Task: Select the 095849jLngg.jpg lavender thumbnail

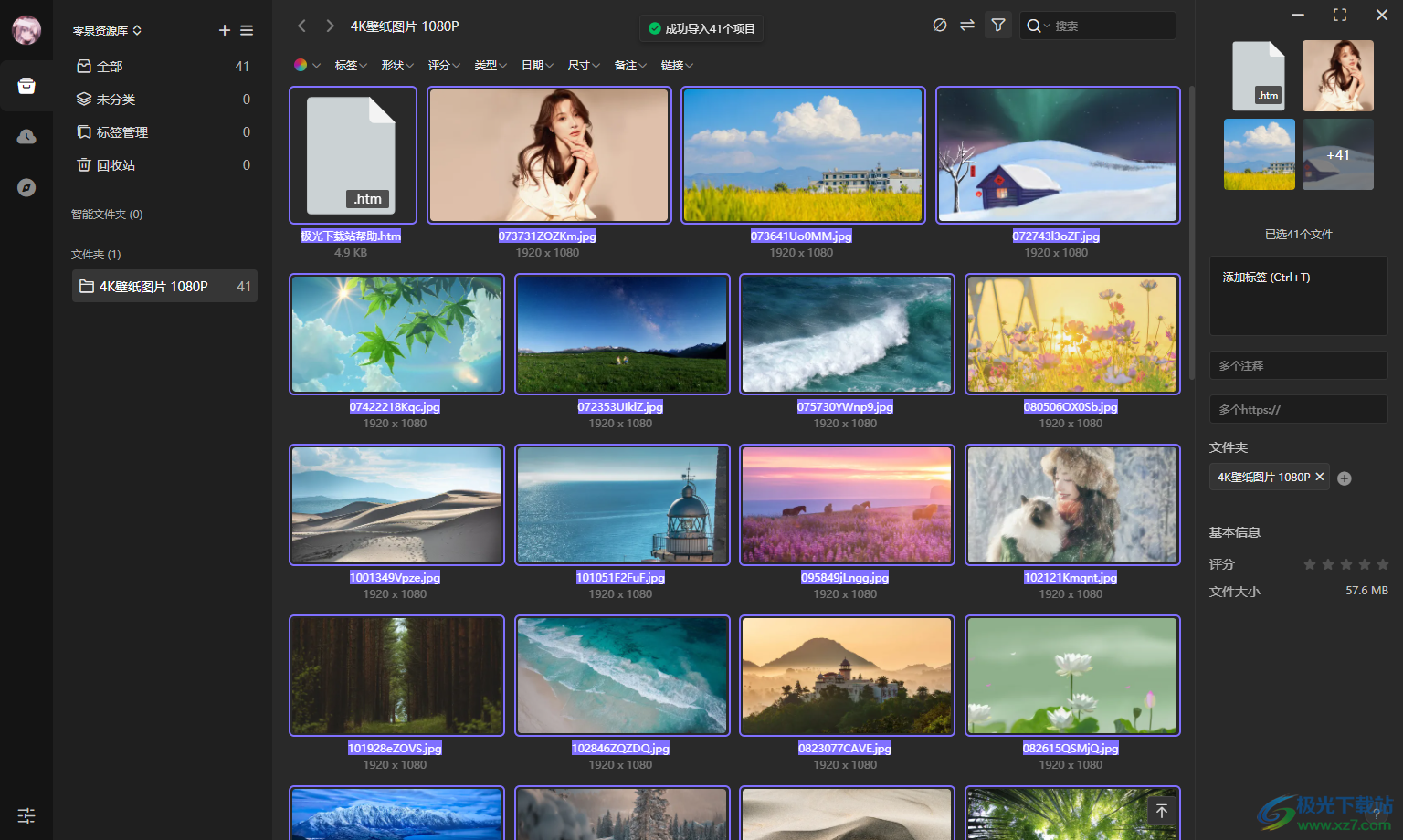Action: point(847,505)
